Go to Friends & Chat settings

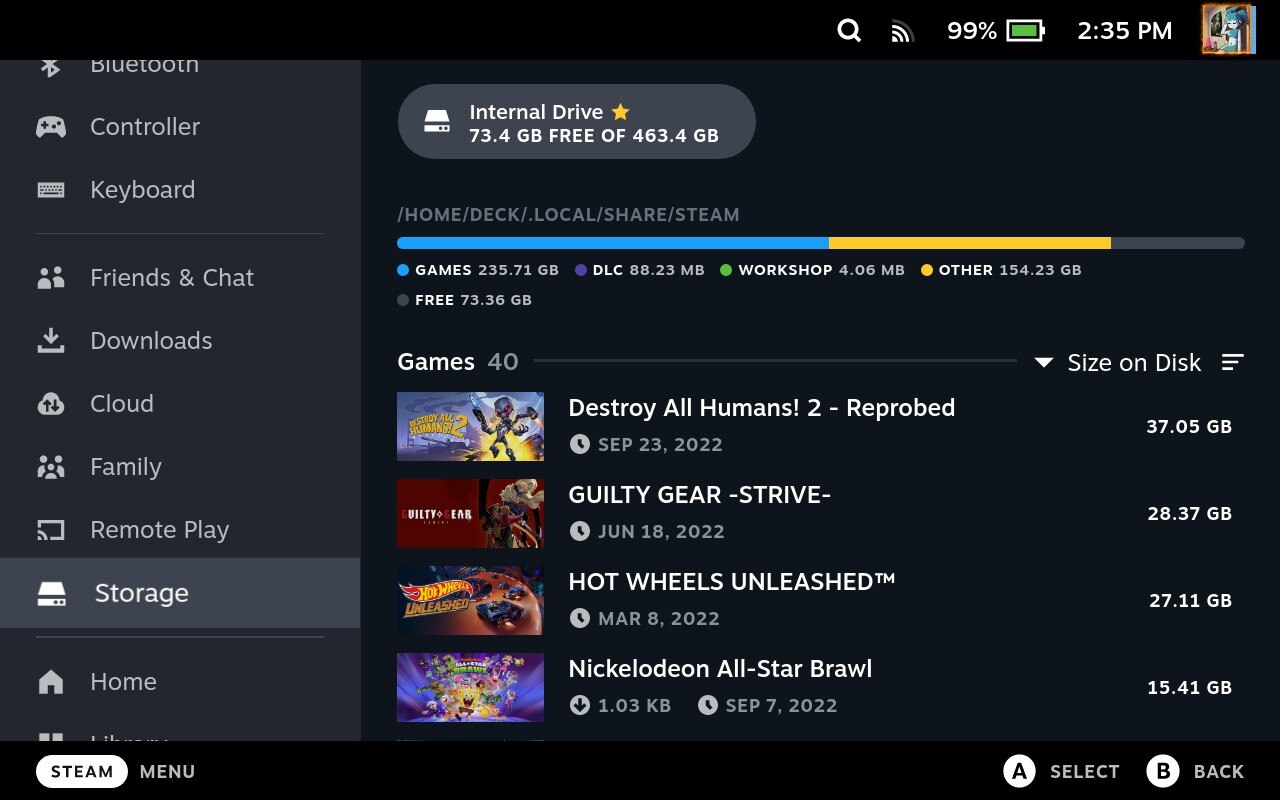pyautogui.click(x=180, y=278)
